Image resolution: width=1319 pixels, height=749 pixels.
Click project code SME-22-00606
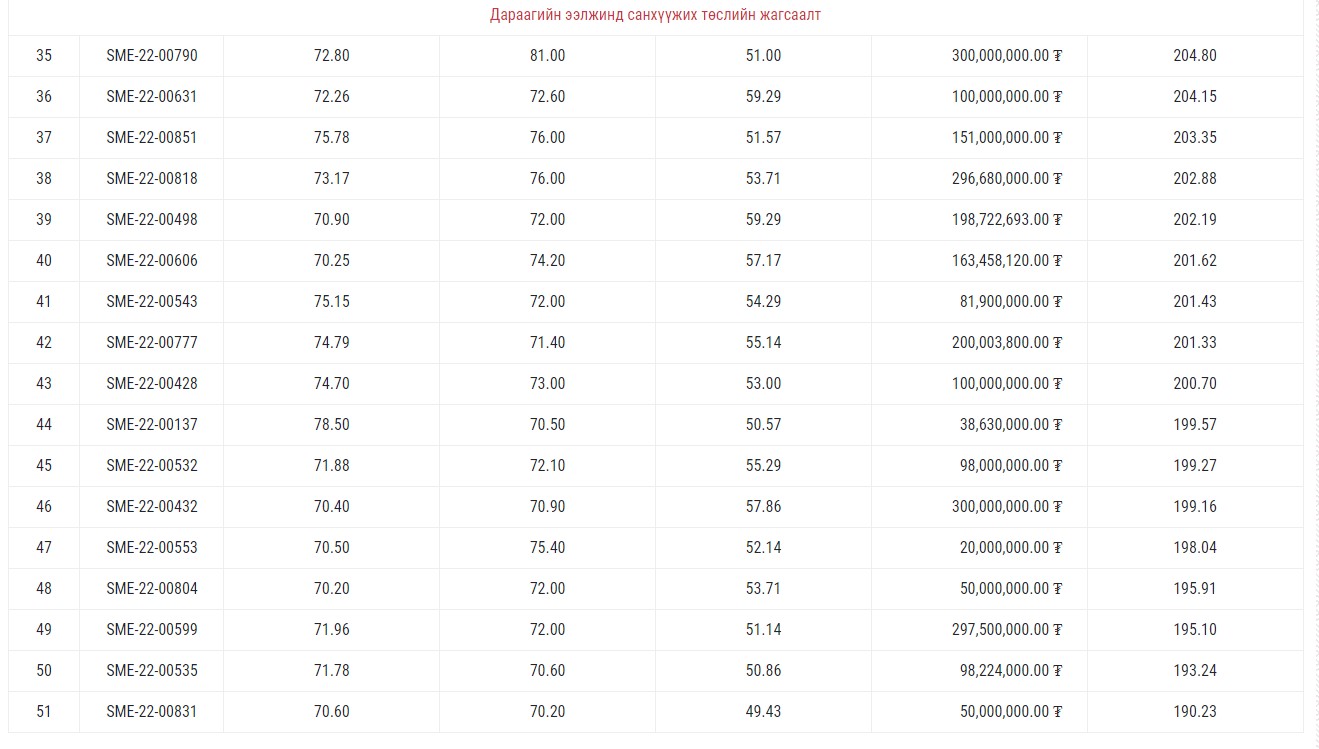152,261
